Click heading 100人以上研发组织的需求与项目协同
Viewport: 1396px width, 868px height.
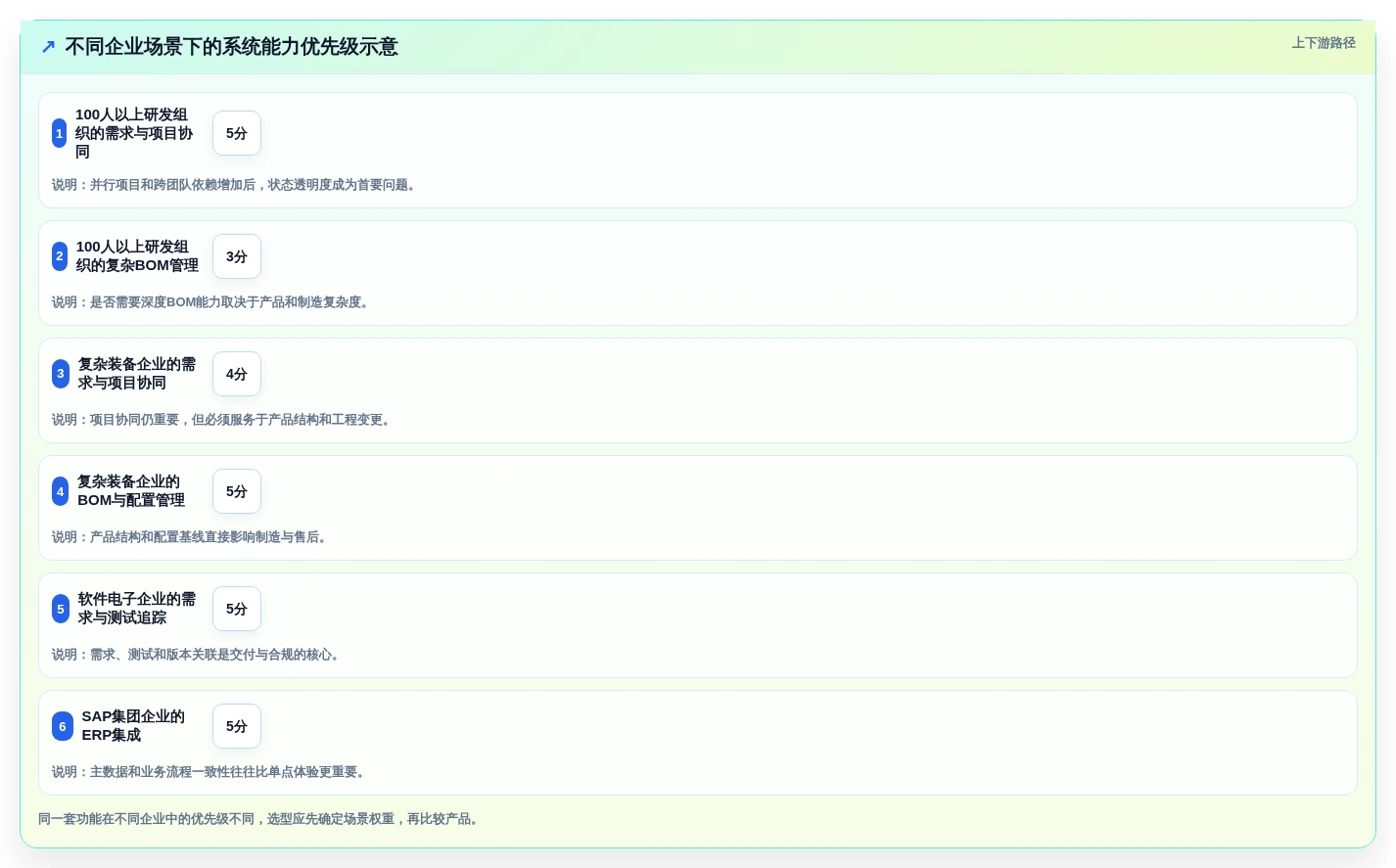point(134,133)
